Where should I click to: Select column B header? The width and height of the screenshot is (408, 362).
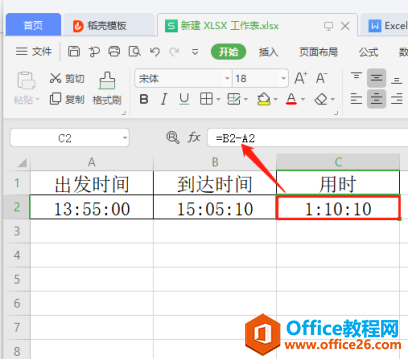point(215,162)
